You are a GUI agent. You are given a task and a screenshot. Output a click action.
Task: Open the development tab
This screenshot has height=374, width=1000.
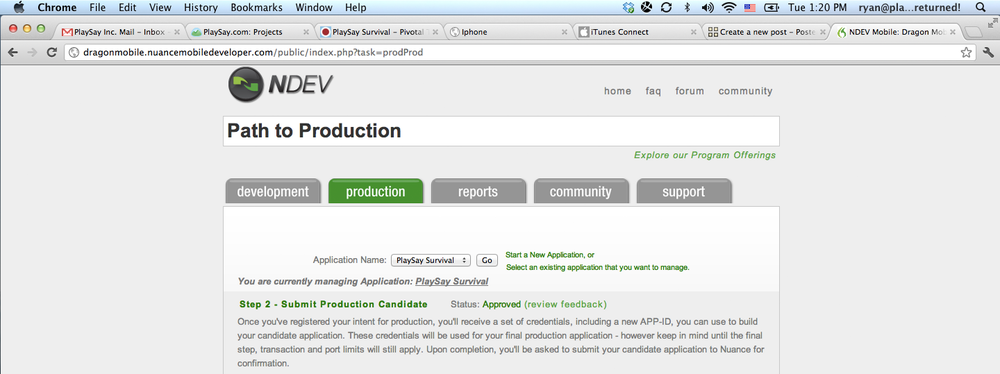point(273,191)
